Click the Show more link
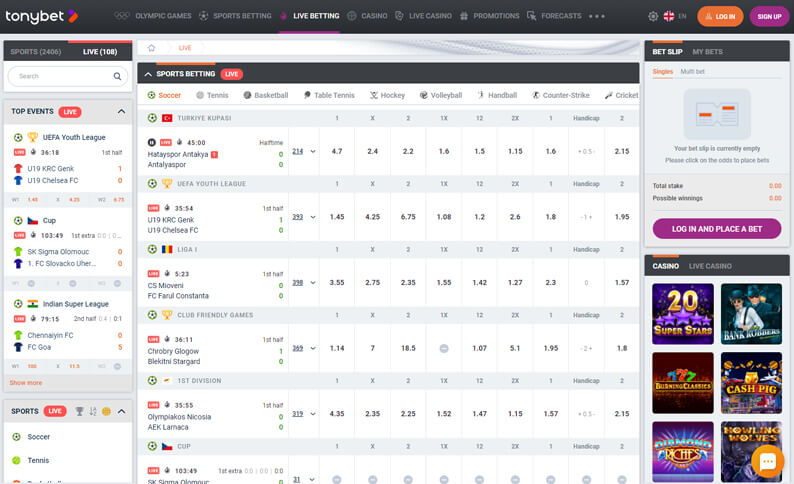Viewport: 794px width, 484px height. pos(26,383)
